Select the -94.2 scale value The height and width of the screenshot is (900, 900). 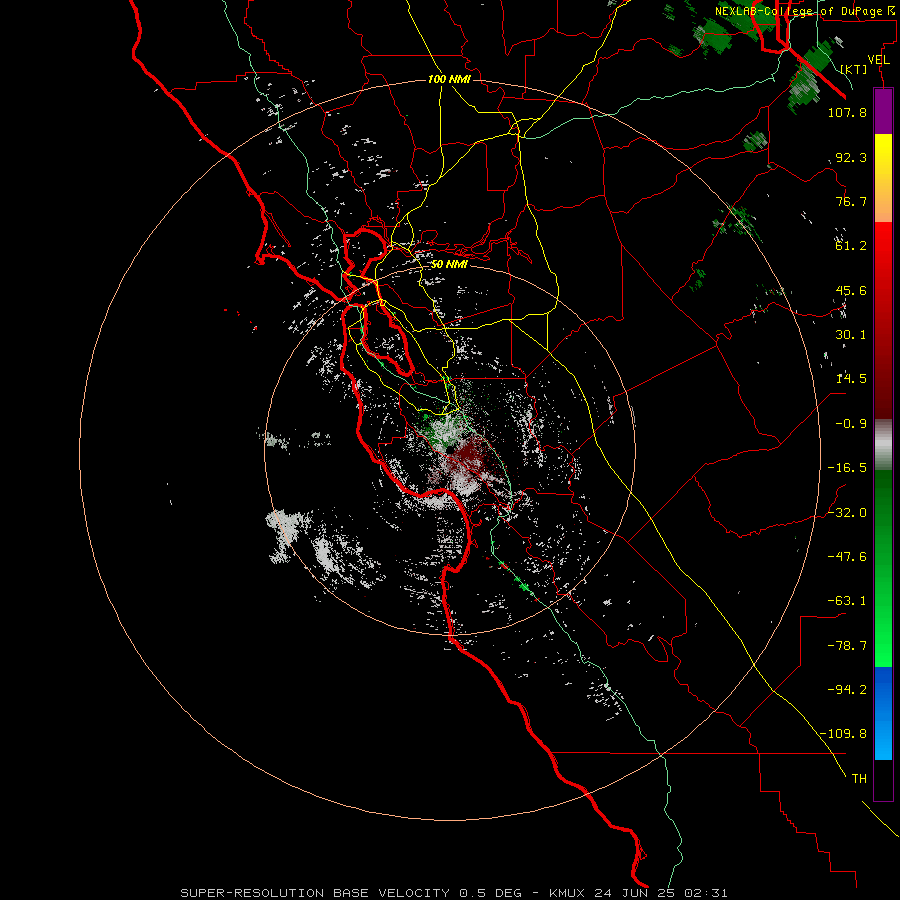847,690
